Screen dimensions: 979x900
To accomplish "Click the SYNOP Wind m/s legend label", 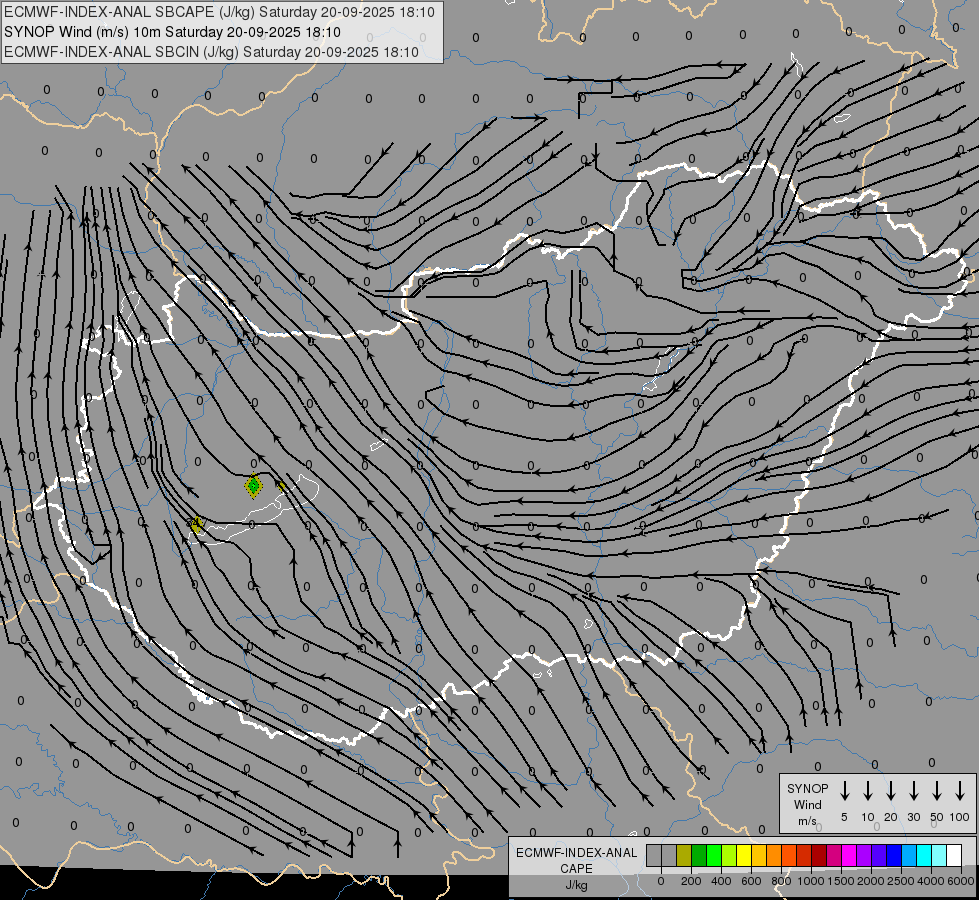I will (807, 804).
